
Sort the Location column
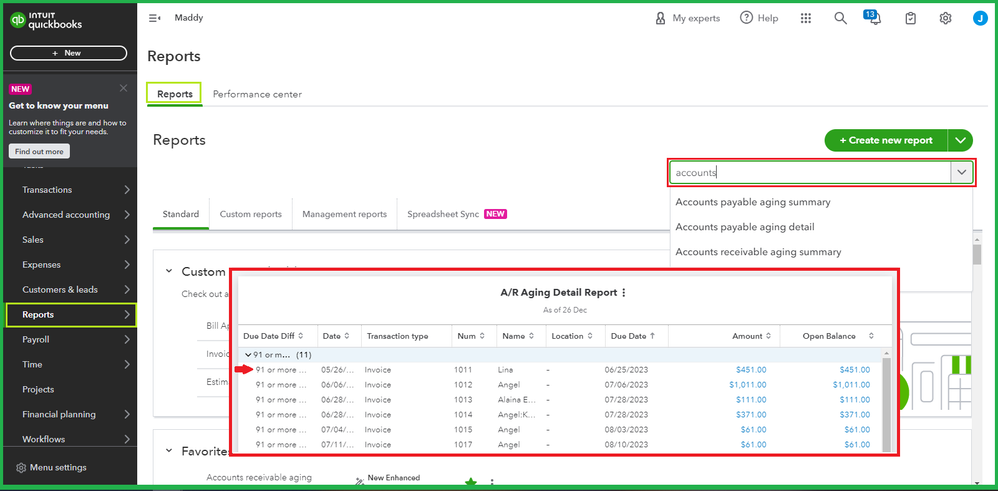(590, 336)
